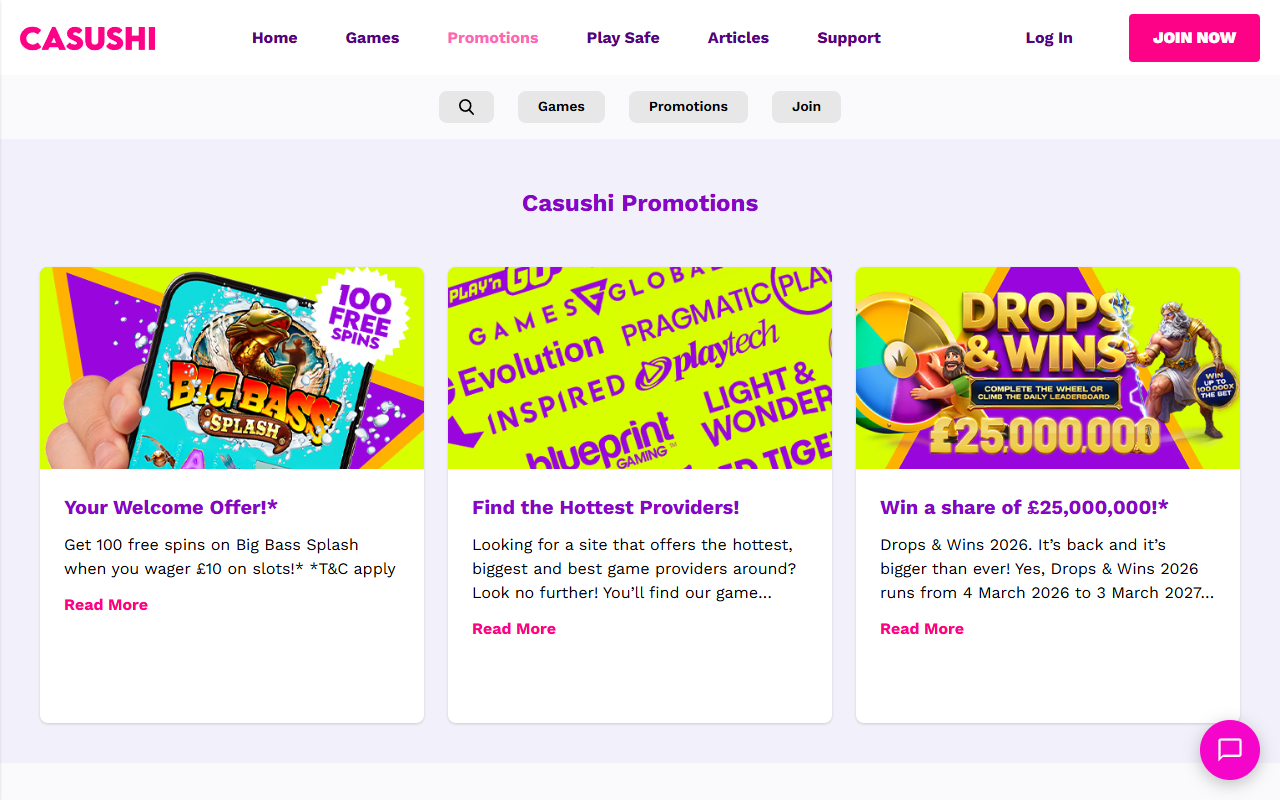This screenshot has height=800, width=1280.
Task: Read More about the Welcome Offer
Action: pos(106,604)
